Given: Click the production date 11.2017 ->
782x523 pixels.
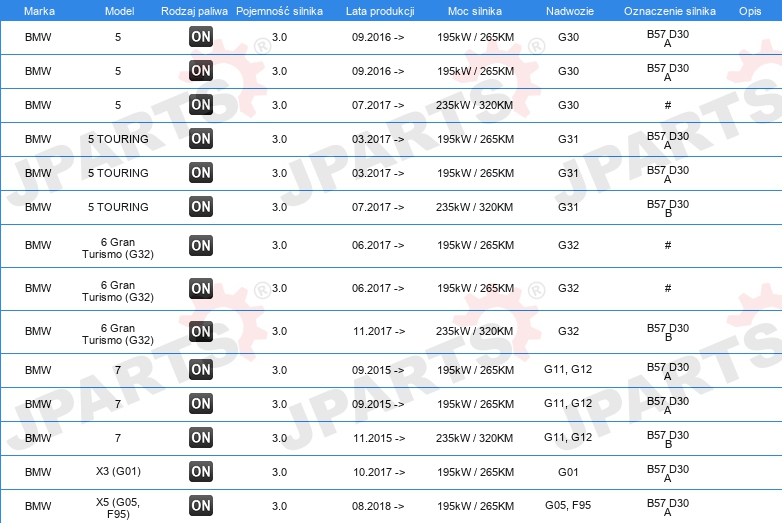Looking at the screenshot, I should point(379,332).
